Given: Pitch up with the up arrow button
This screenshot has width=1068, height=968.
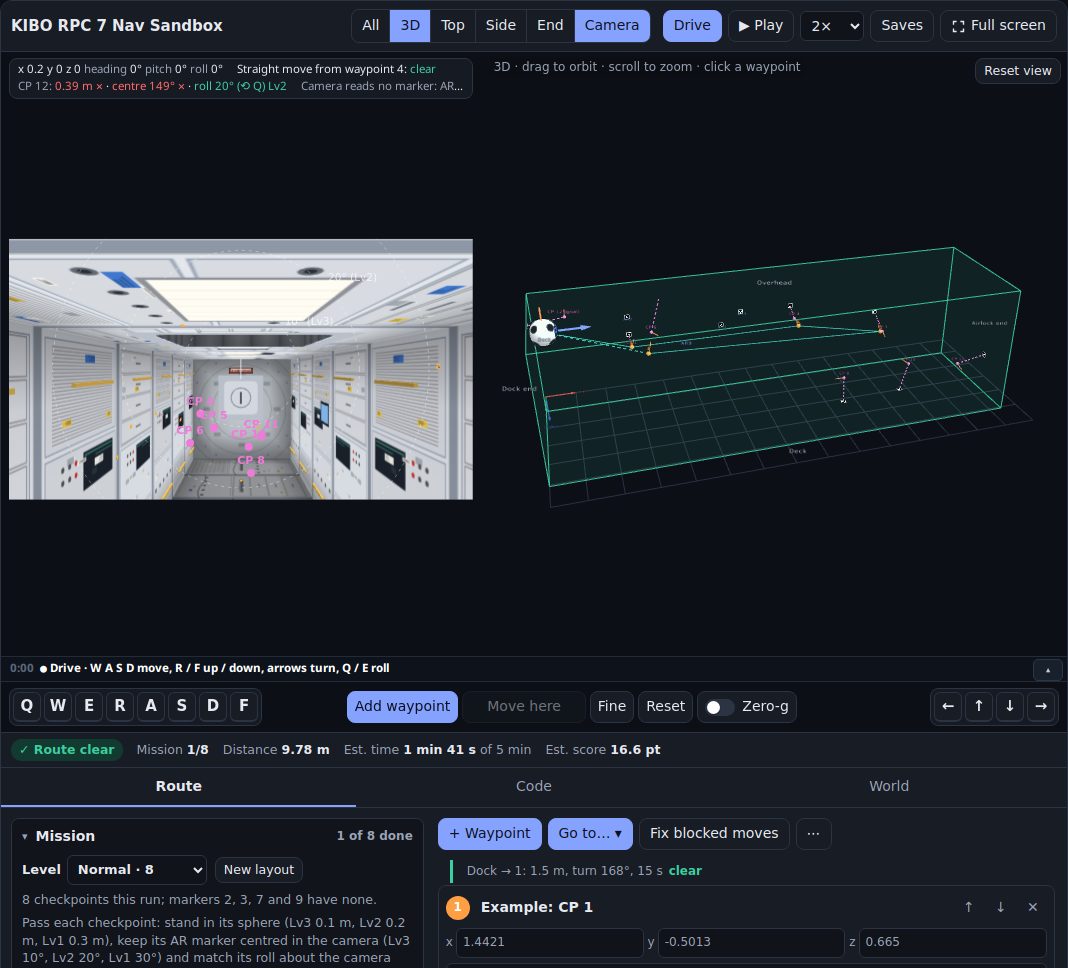Looking at the screenshot, I should pyautogui.click(x=979, y=706).
